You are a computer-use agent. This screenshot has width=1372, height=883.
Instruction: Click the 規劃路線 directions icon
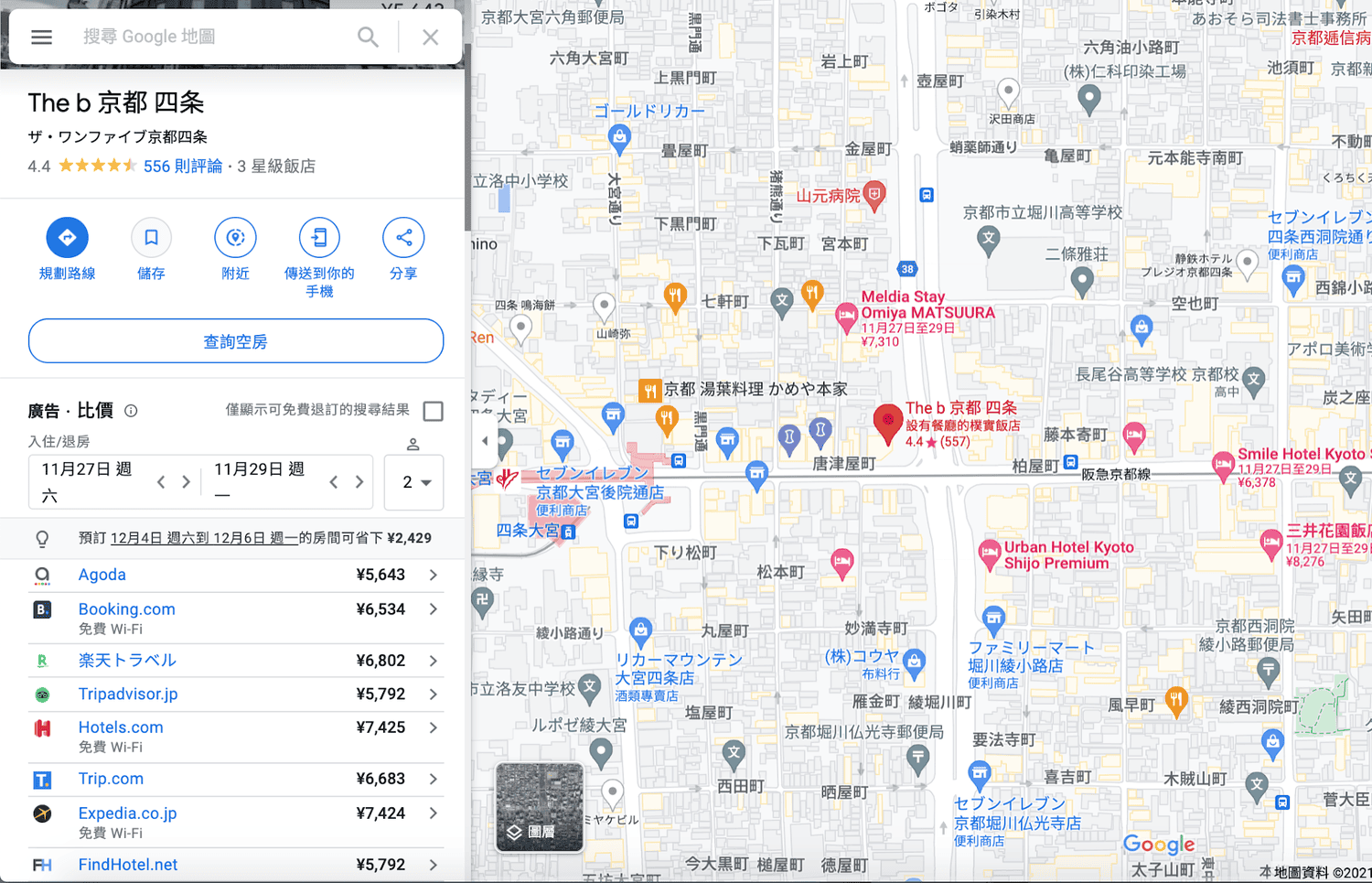(x=68, y=238)
